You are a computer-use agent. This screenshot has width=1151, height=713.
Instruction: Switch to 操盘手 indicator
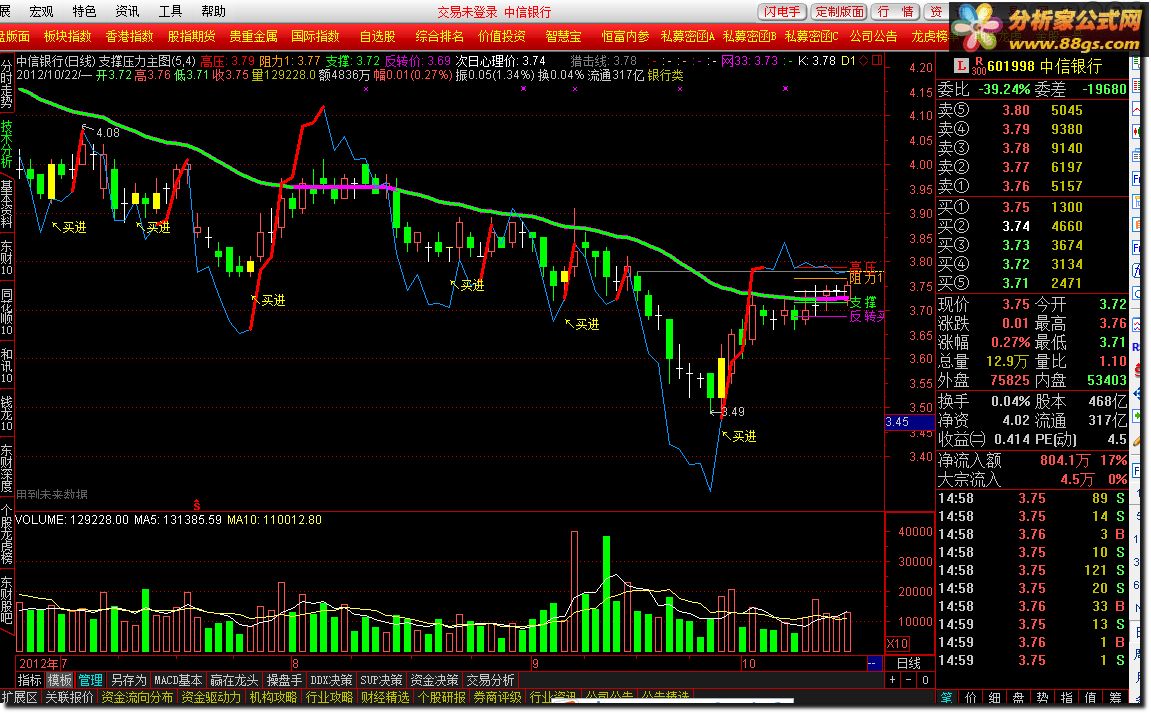click(x=284, y=681)
